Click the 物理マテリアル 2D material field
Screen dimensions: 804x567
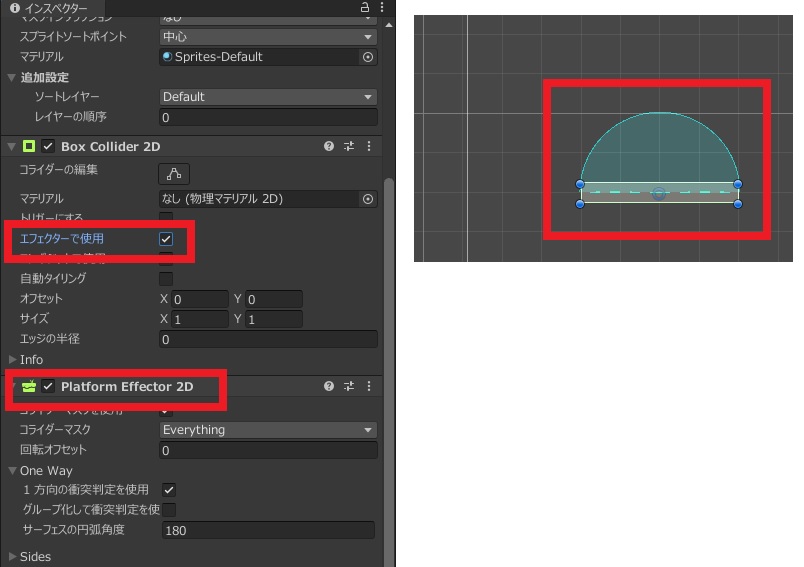(259, 199)
